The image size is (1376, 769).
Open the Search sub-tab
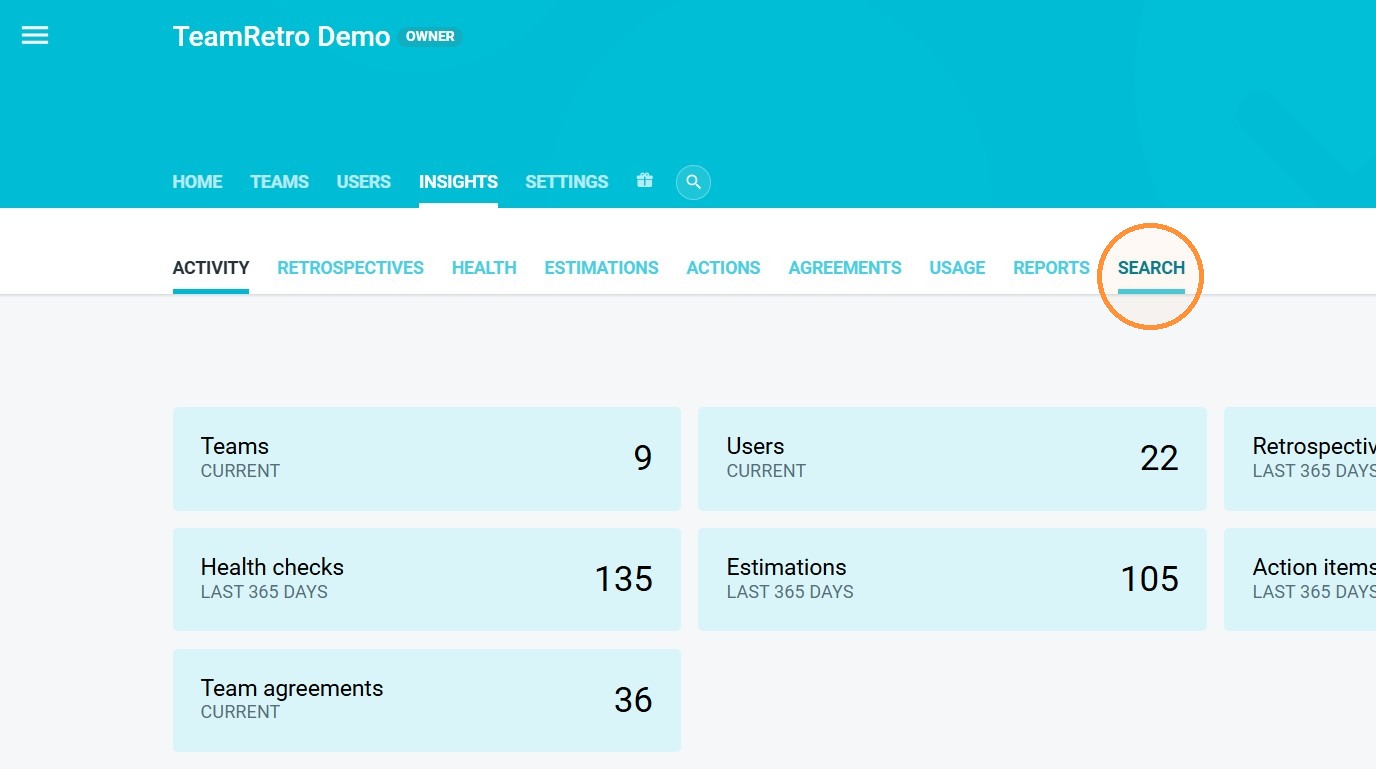click(1151, 268)
